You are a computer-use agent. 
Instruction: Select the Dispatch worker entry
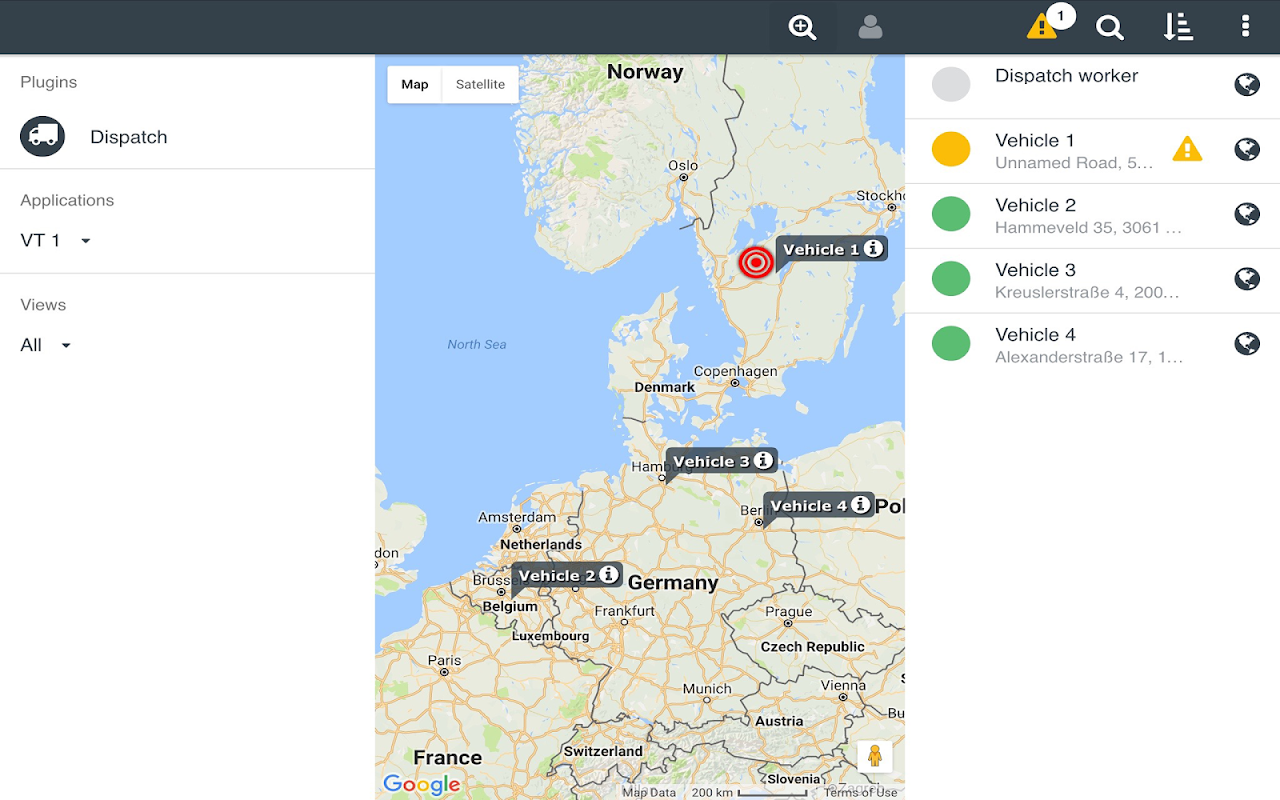tap(1092, 86)
